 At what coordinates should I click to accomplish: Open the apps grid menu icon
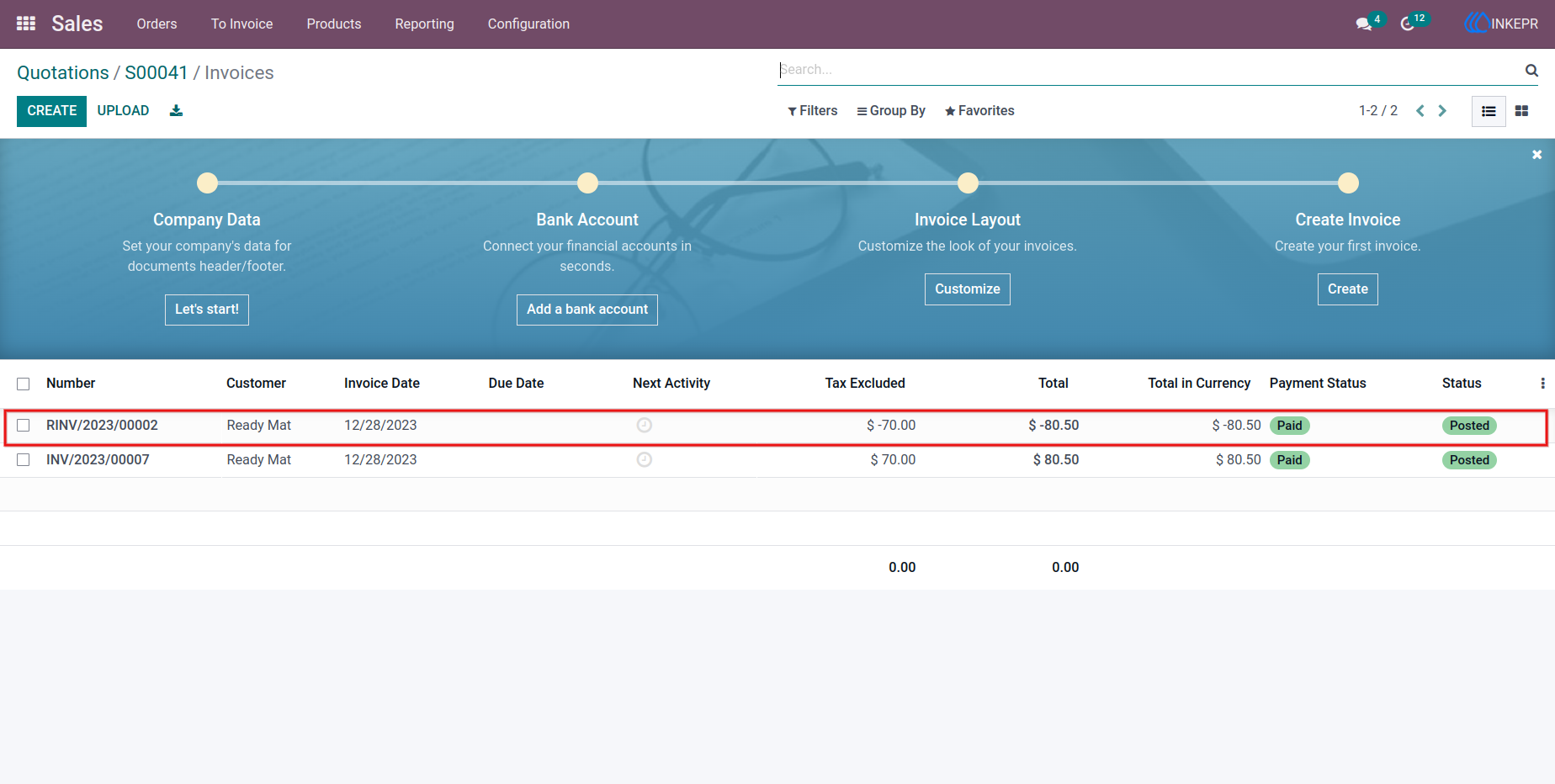tap(26, 24)
